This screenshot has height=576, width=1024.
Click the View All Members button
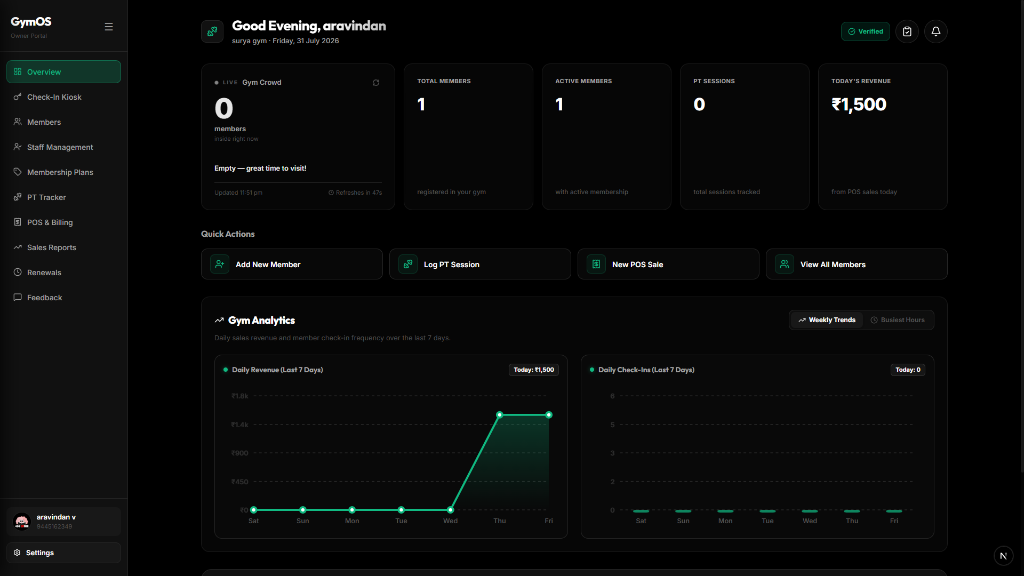(857, 264)
